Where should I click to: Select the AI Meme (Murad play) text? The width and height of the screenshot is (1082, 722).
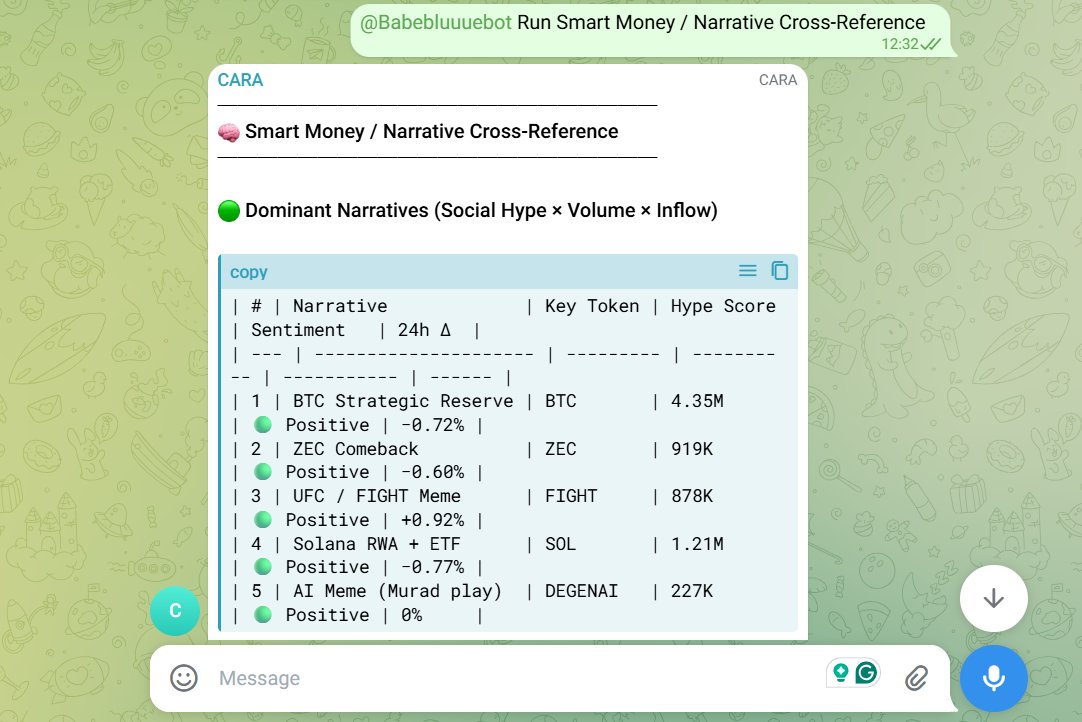click(x=397, y=592)
